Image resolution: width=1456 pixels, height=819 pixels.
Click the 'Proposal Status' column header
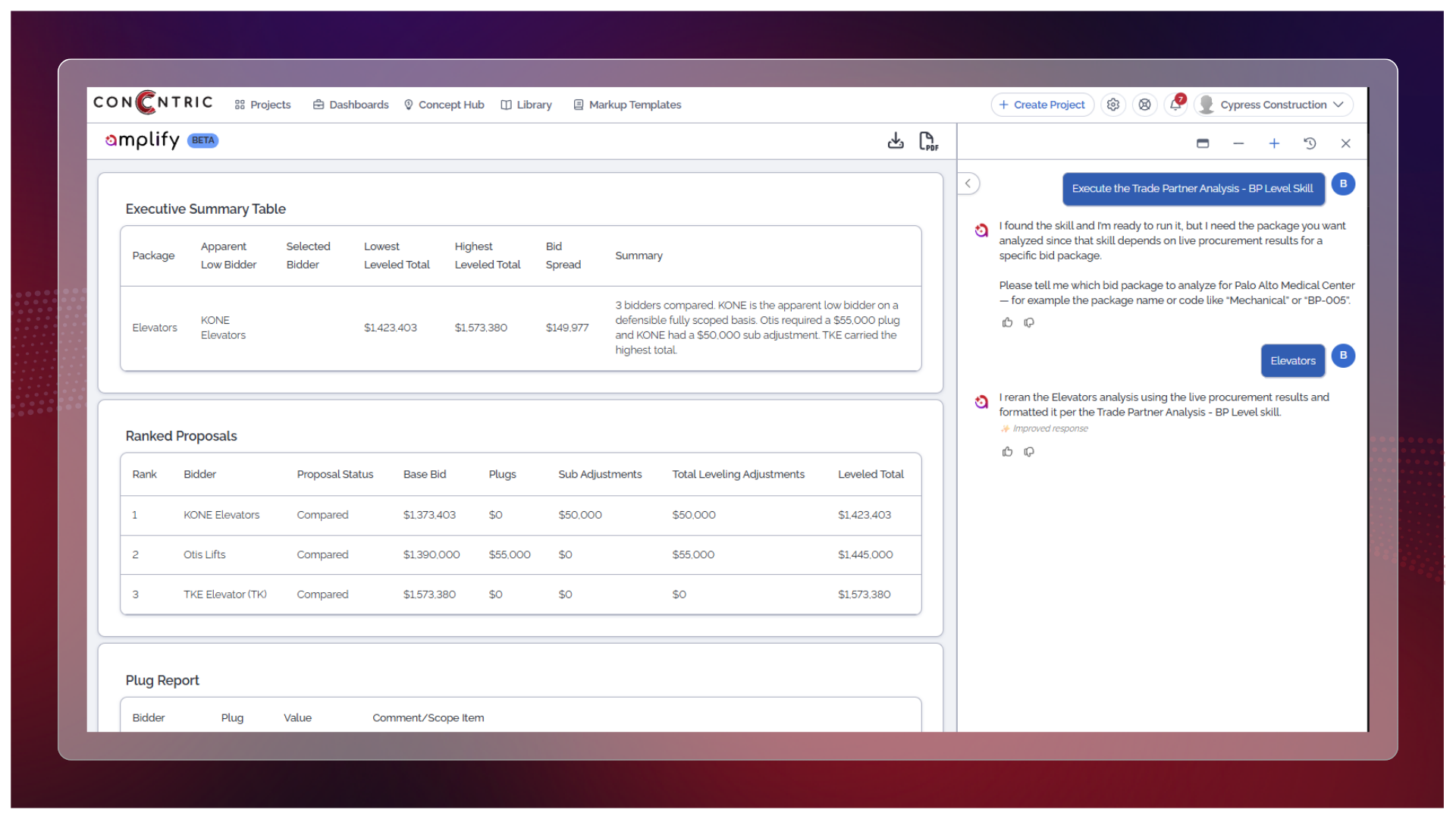335,475
